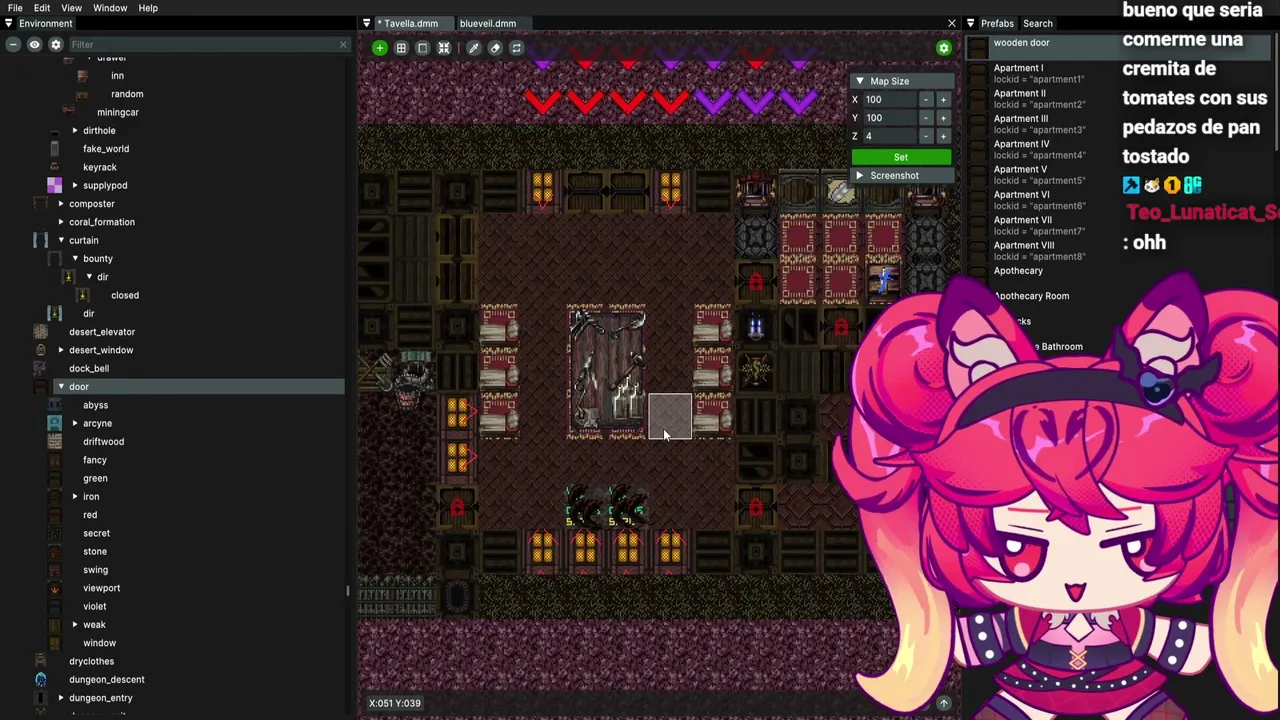Screen dimensions: 1280x720
Task: Edit the X map size field
Action: pos(891,100)
